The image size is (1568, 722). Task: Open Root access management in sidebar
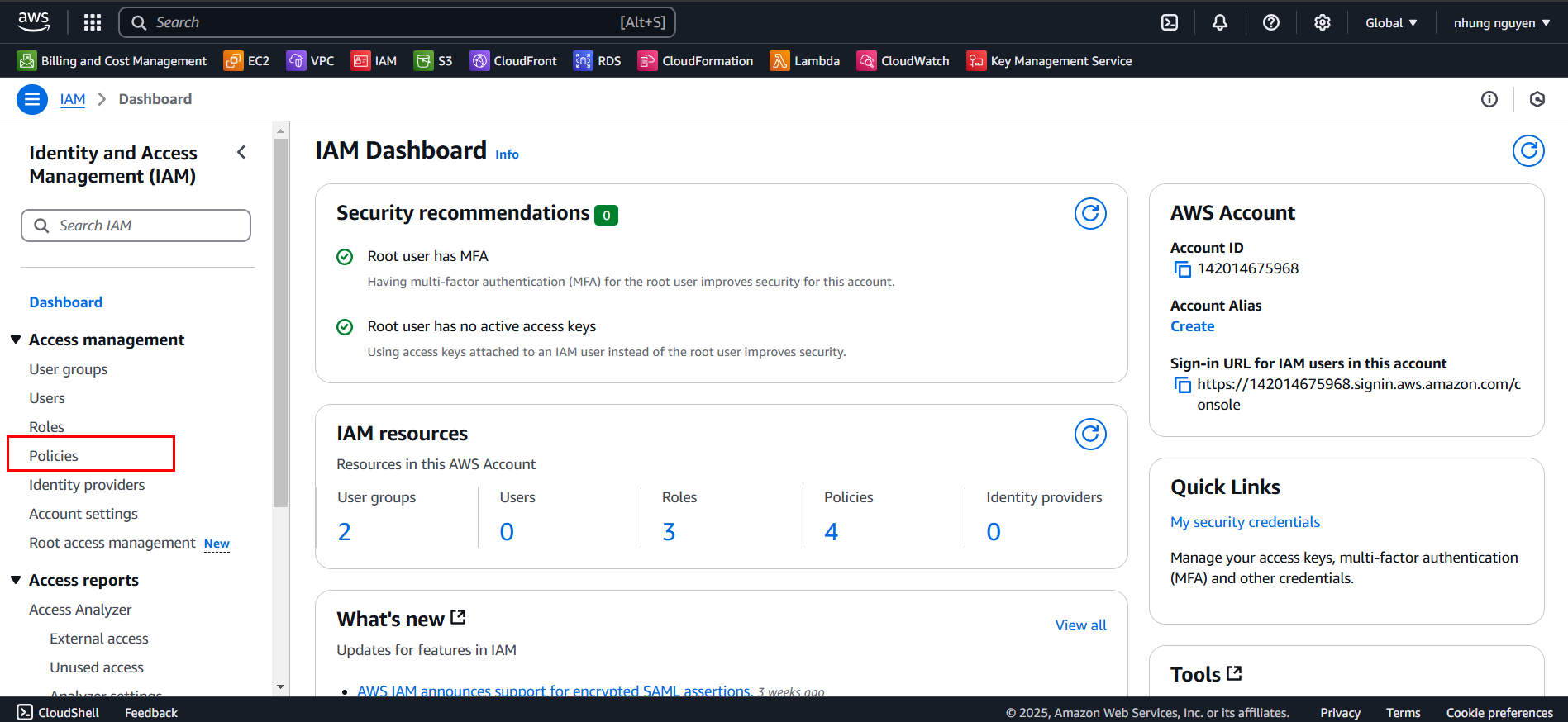click(x=112, y=543)
